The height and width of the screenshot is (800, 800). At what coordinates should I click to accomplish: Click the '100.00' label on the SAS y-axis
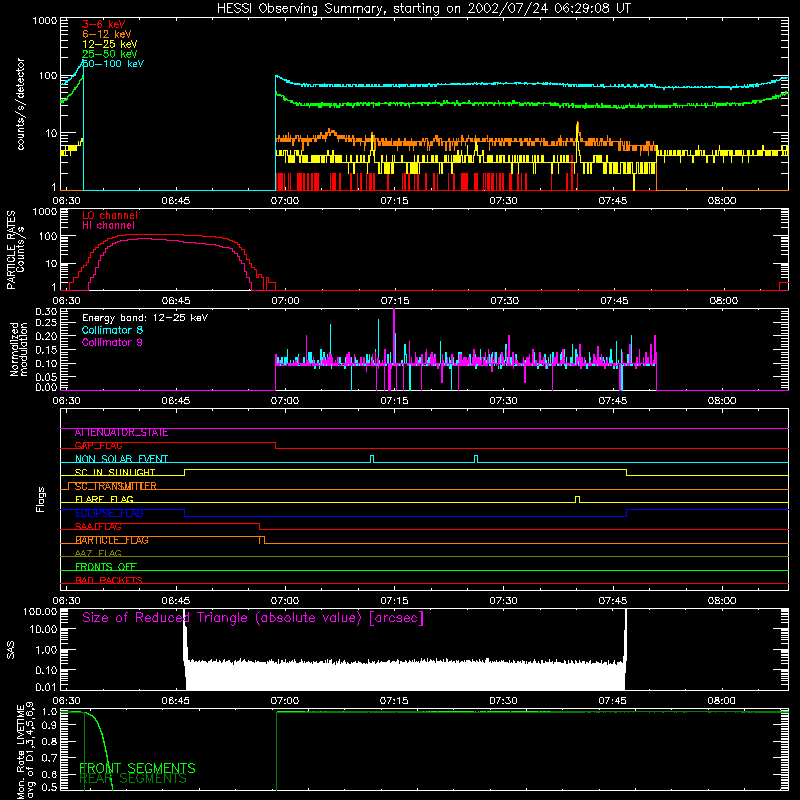click(40, 612)
